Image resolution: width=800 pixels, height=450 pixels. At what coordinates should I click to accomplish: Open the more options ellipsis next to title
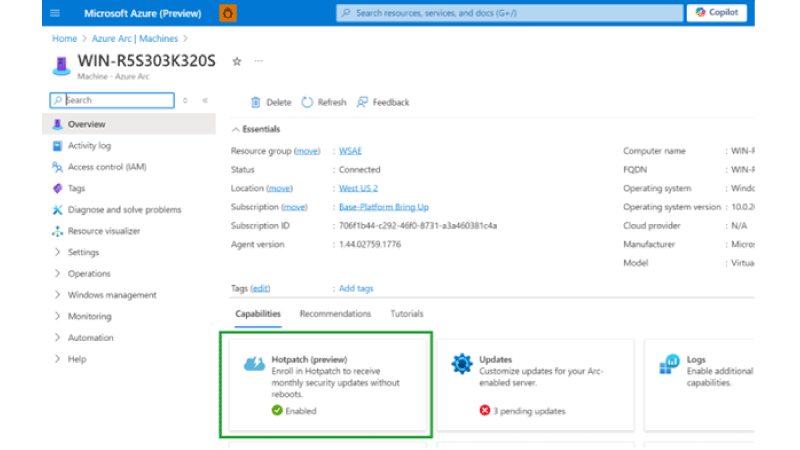(259, 61)
